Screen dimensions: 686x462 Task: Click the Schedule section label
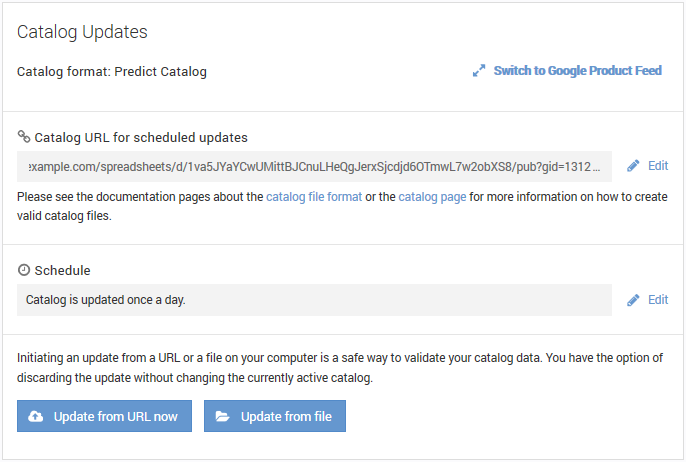(x=62, y=270)
